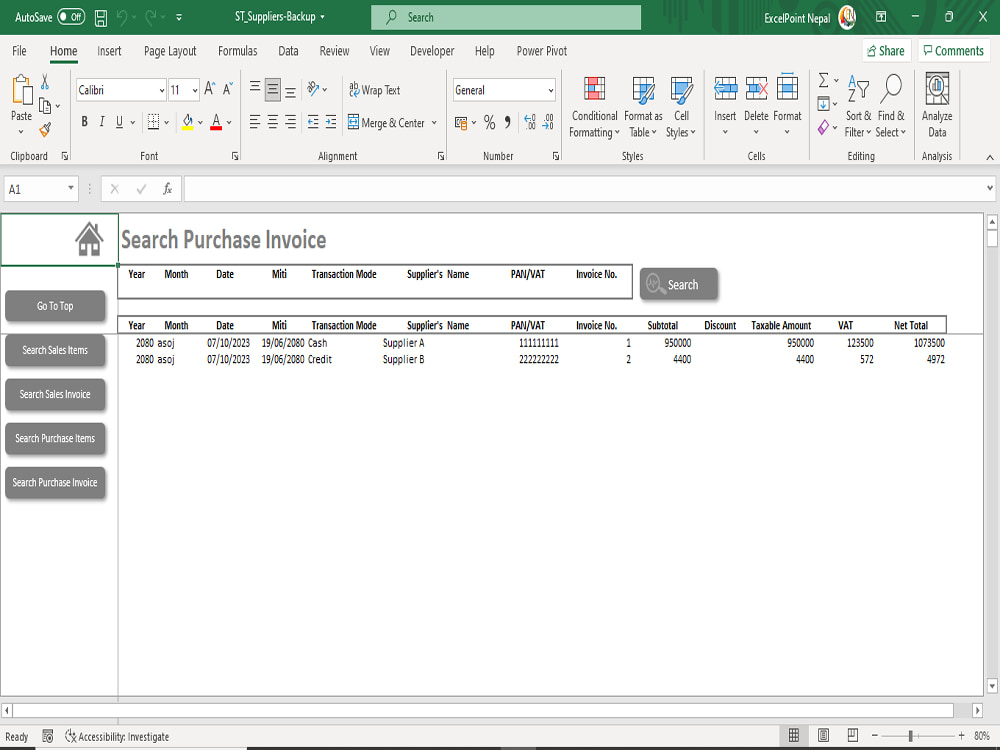Click Zoom Out minus icon
The width and height of the screenshot is (1000, 750).
point(875,736)
